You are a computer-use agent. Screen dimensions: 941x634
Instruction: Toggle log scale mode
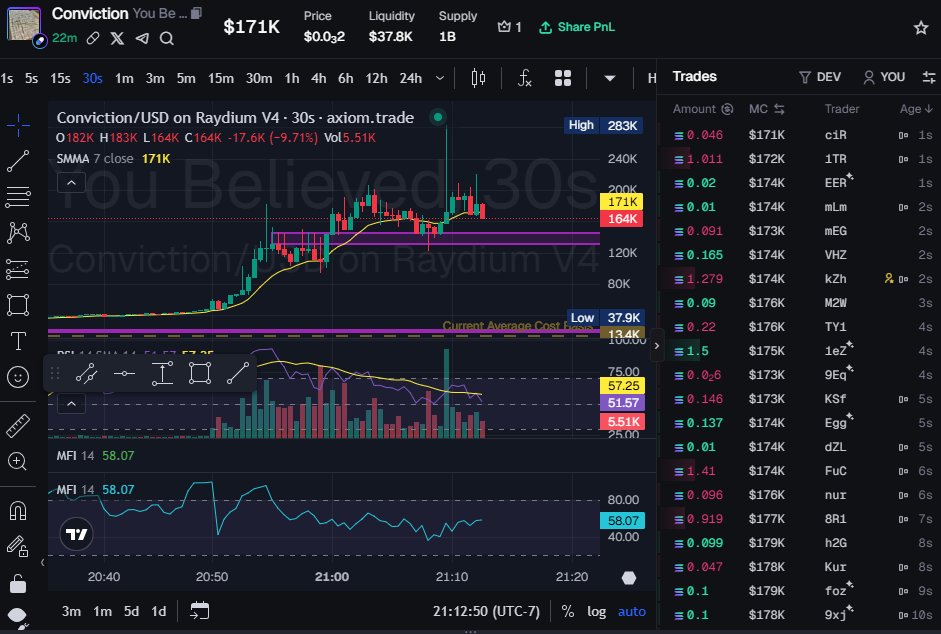point(596,611)
